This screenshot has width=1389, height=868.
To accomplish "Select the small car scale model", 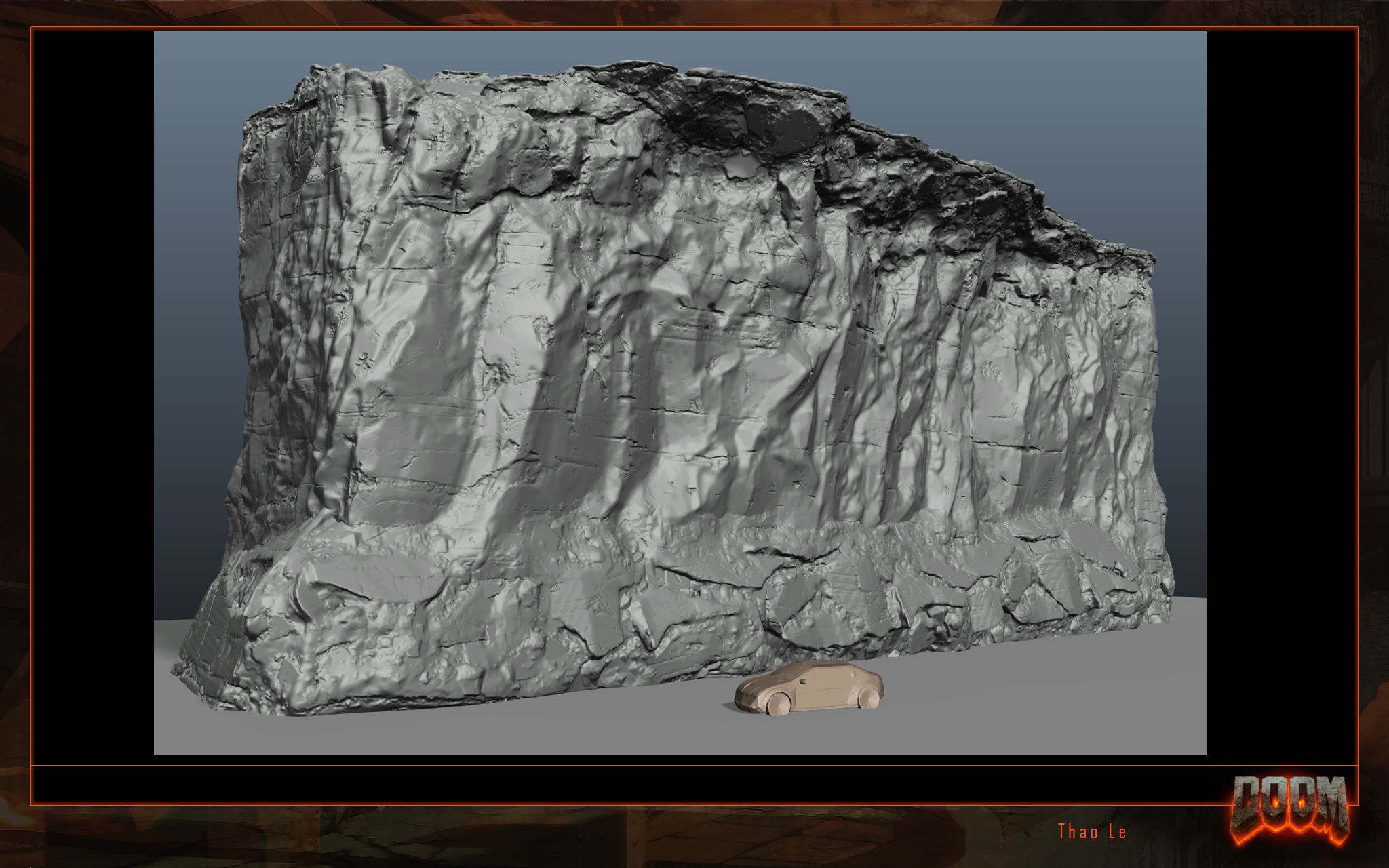I will pyautogui.click(x=809, y=688).
